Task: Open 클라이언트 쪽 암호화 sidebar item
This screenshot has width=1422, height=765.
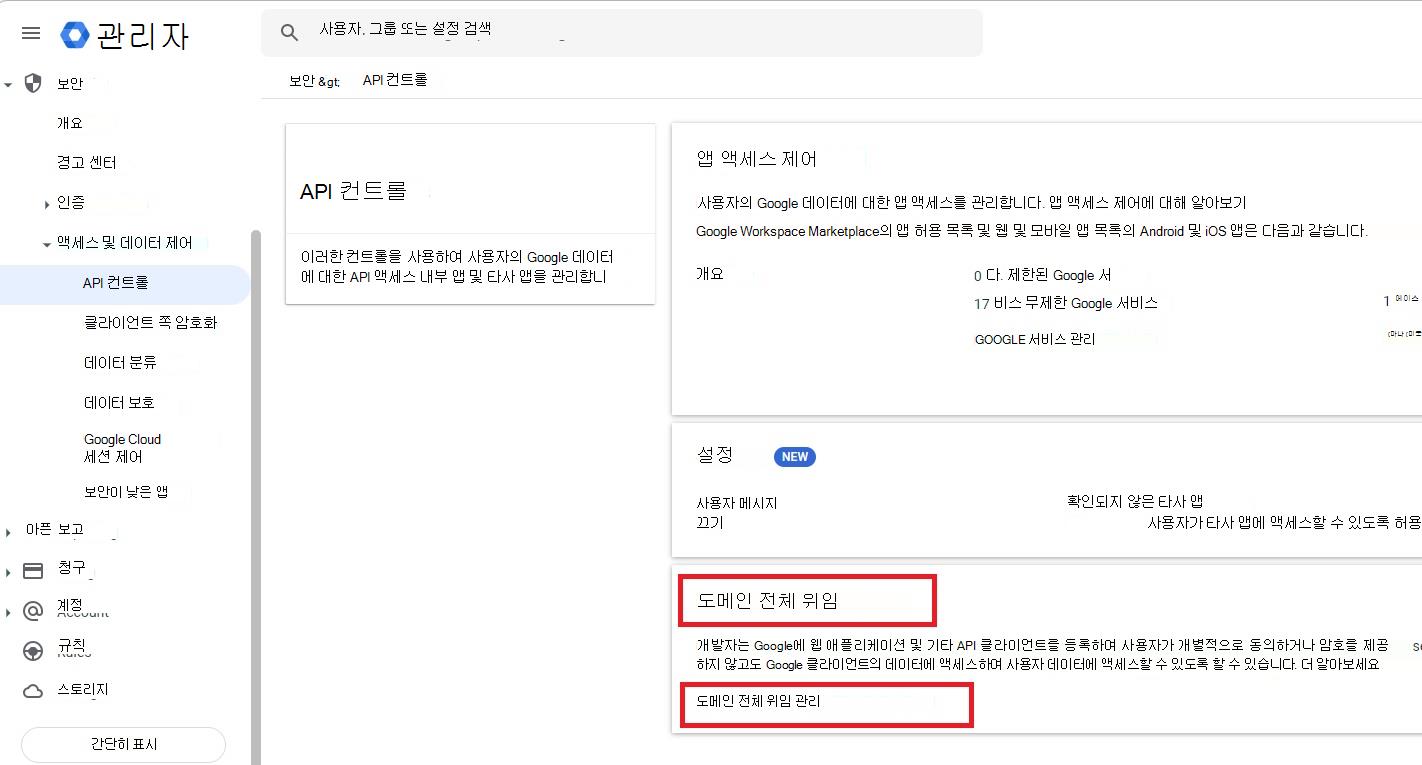Action: [150, 322]
